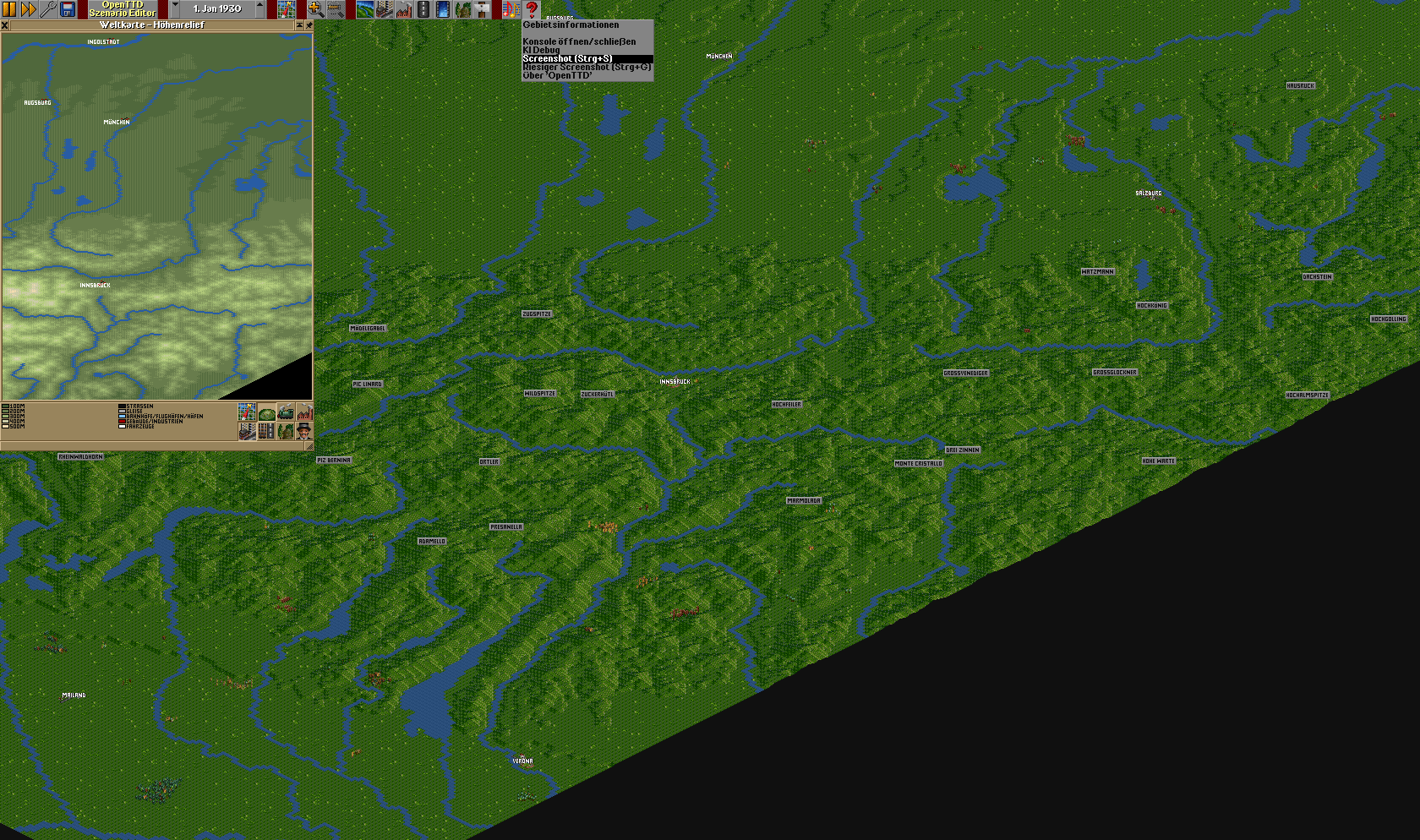
Task: Pause the game with the pause button
Action: tap(9, 9)
